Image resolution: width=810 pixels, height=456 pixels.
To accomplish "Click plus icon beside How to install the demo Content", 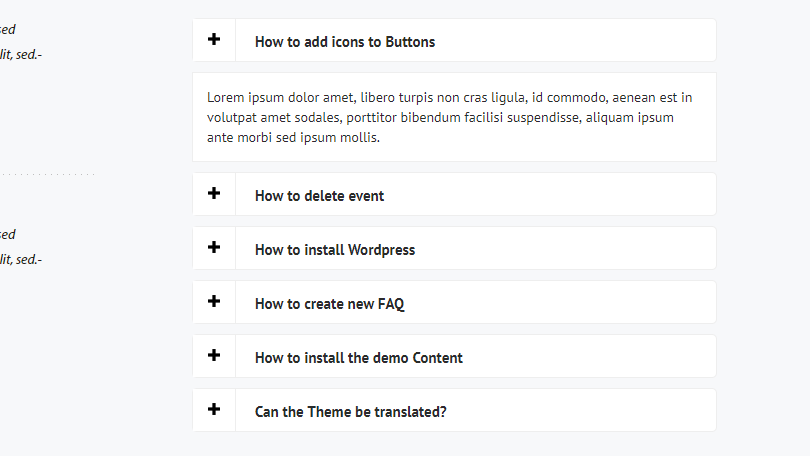I will (214, 356).
